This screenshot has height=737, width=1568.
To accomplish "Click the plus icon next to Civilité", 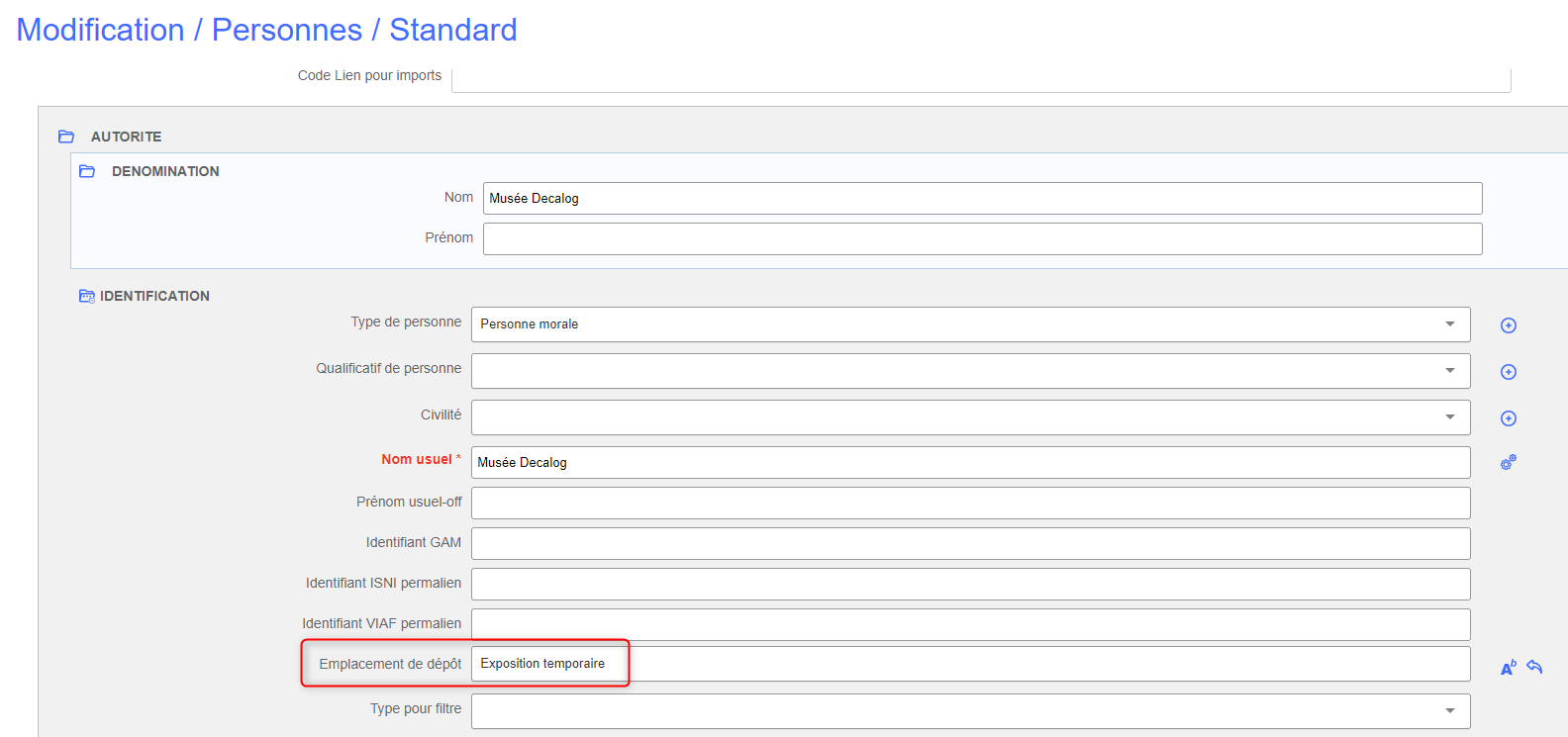I will (x=1508, y=418).
